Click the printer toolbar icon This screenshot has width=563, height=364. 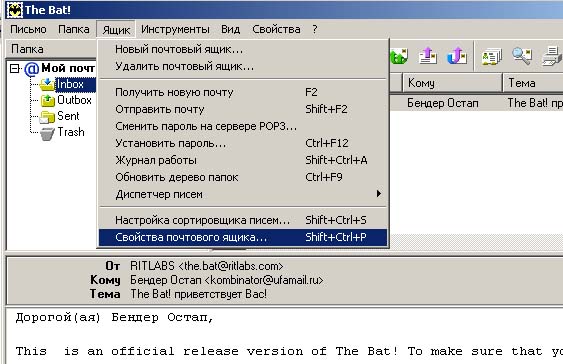point(552,56)
